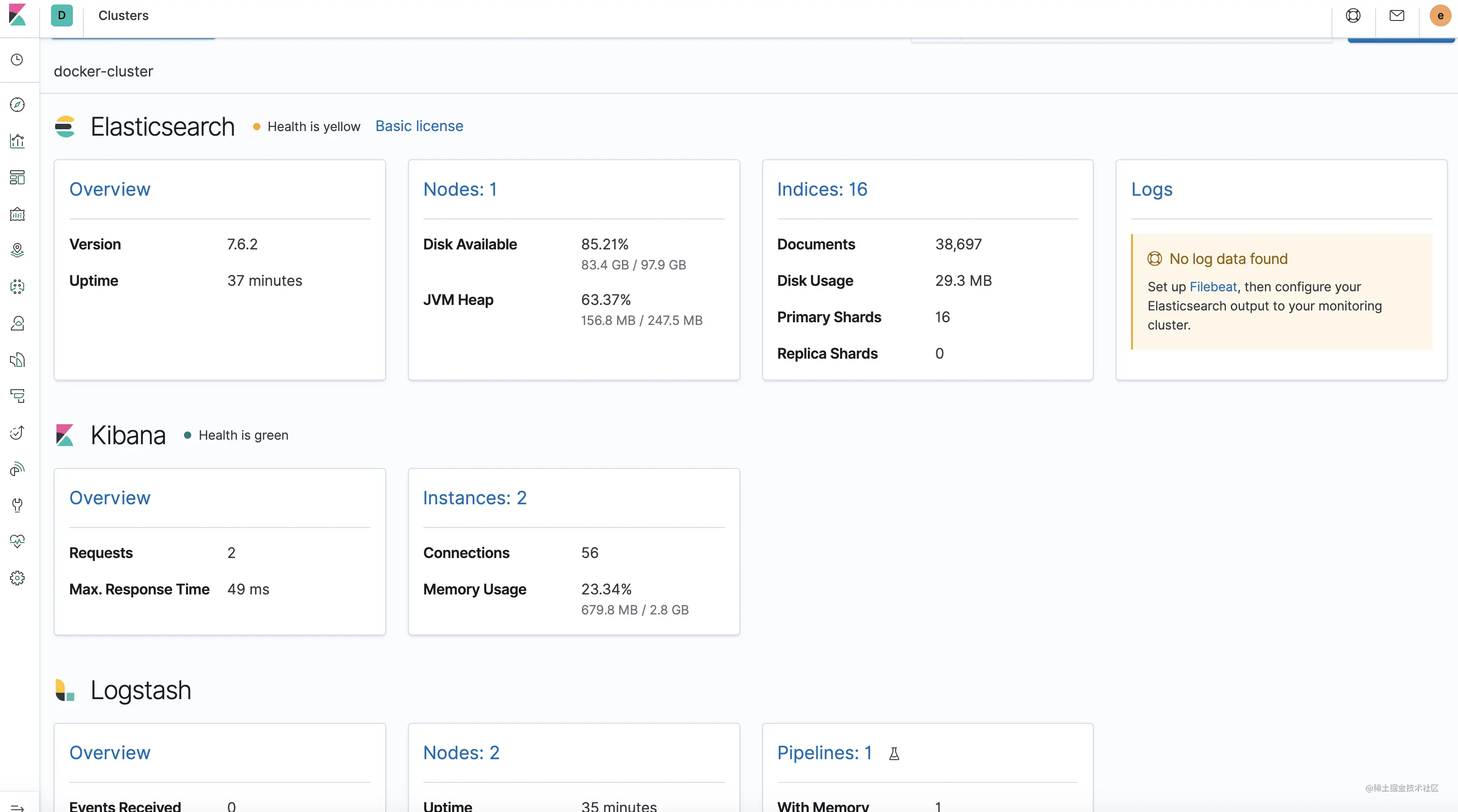This screenshot has width=1458, height=812.
Task: Open Stack Monitoring heartbeat icon
Action: tap(18, 542)
